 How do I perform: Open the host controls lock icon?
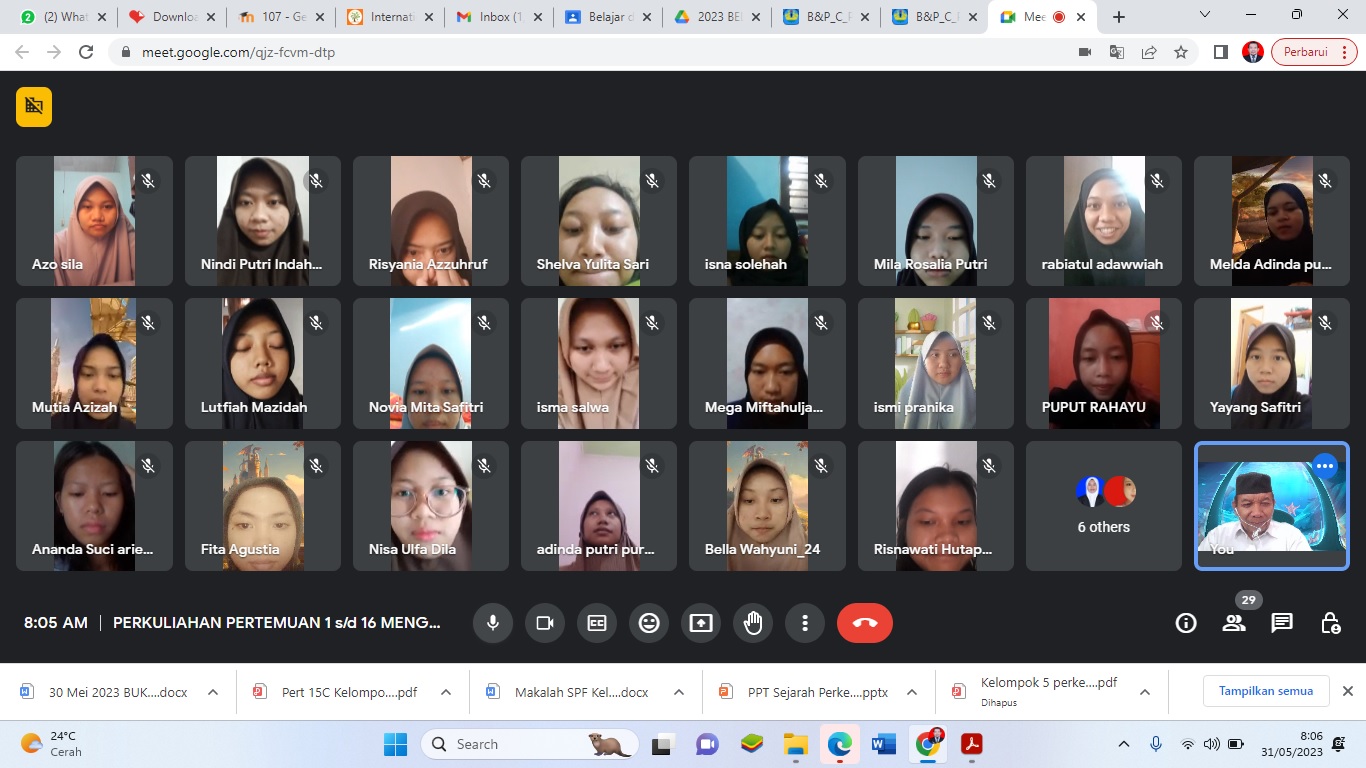(x=1330, y=623)
